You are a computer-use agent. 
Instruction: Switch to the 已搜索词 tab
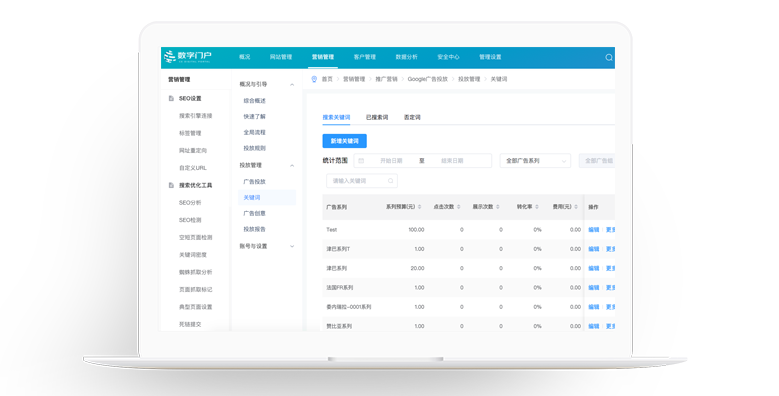(x=377, y=117)
